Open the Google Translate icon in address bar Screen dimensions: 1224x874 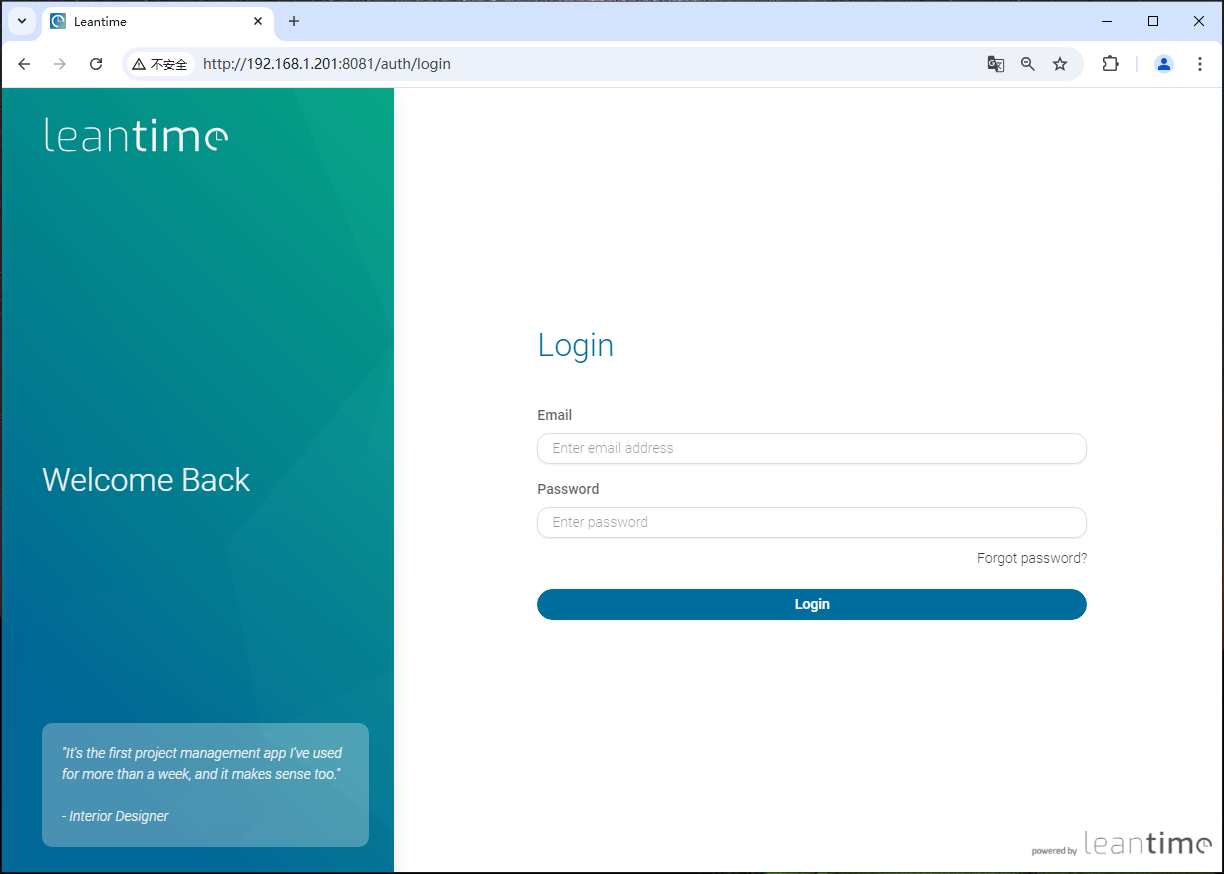click(x=996, y=64)
